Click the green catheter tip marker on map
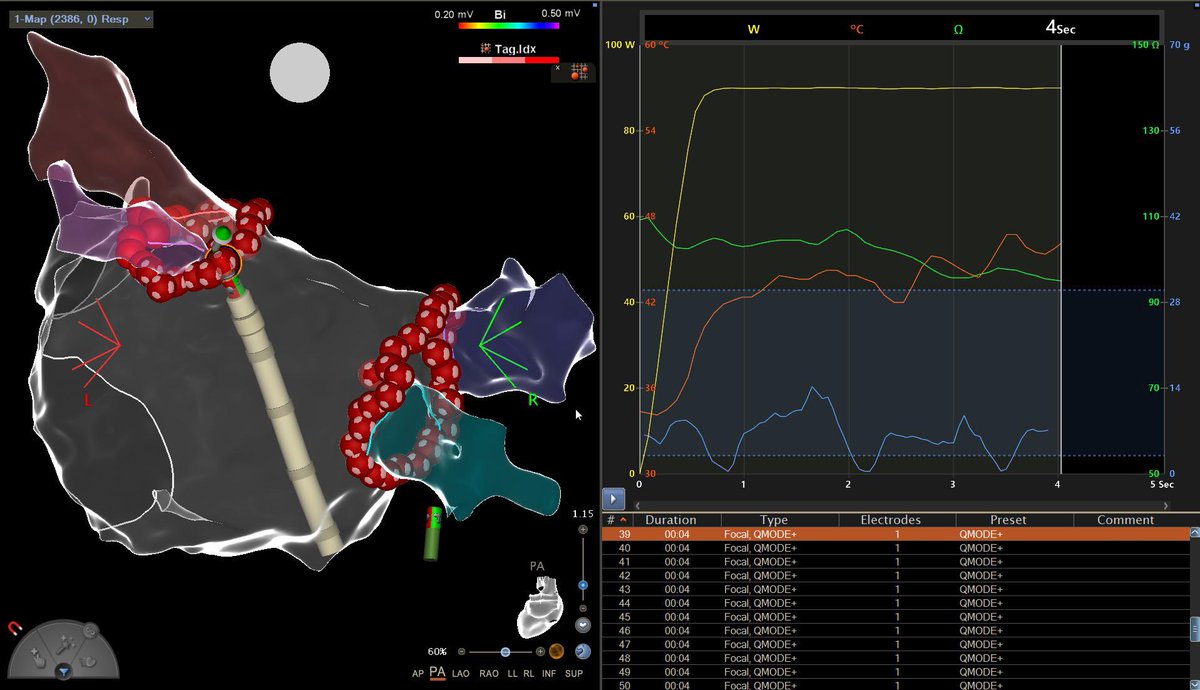 tap(223, 234)
